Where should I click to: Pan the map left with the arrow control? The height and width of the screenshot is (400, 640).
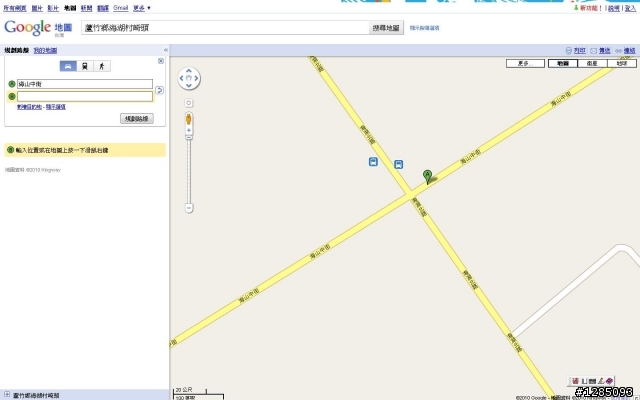click(182, 78)
